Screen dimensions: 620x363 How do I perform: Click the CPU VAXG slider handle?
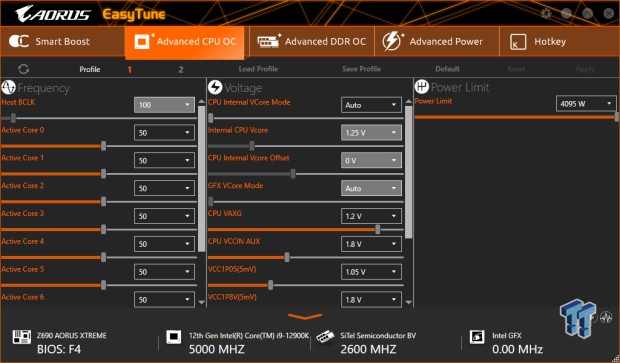click(378, 229)
